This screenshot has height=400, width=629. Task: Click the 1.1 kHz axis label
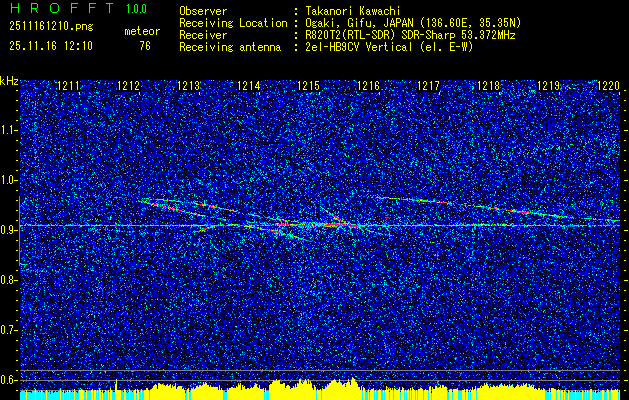pyautogui.click(x=9, y=130)
